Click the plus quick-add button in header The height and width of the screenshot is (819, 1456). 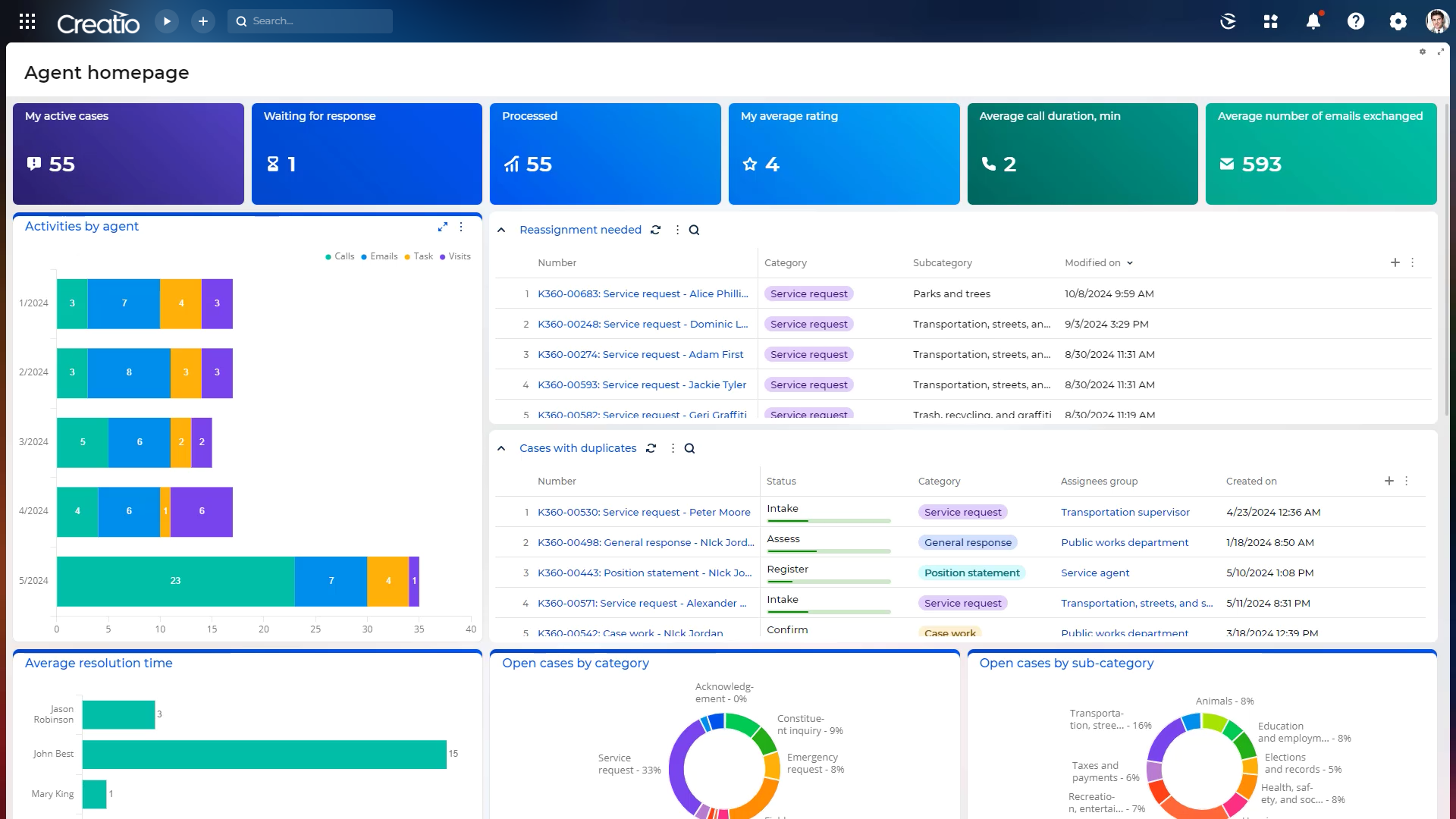click(x=202, y=21)
